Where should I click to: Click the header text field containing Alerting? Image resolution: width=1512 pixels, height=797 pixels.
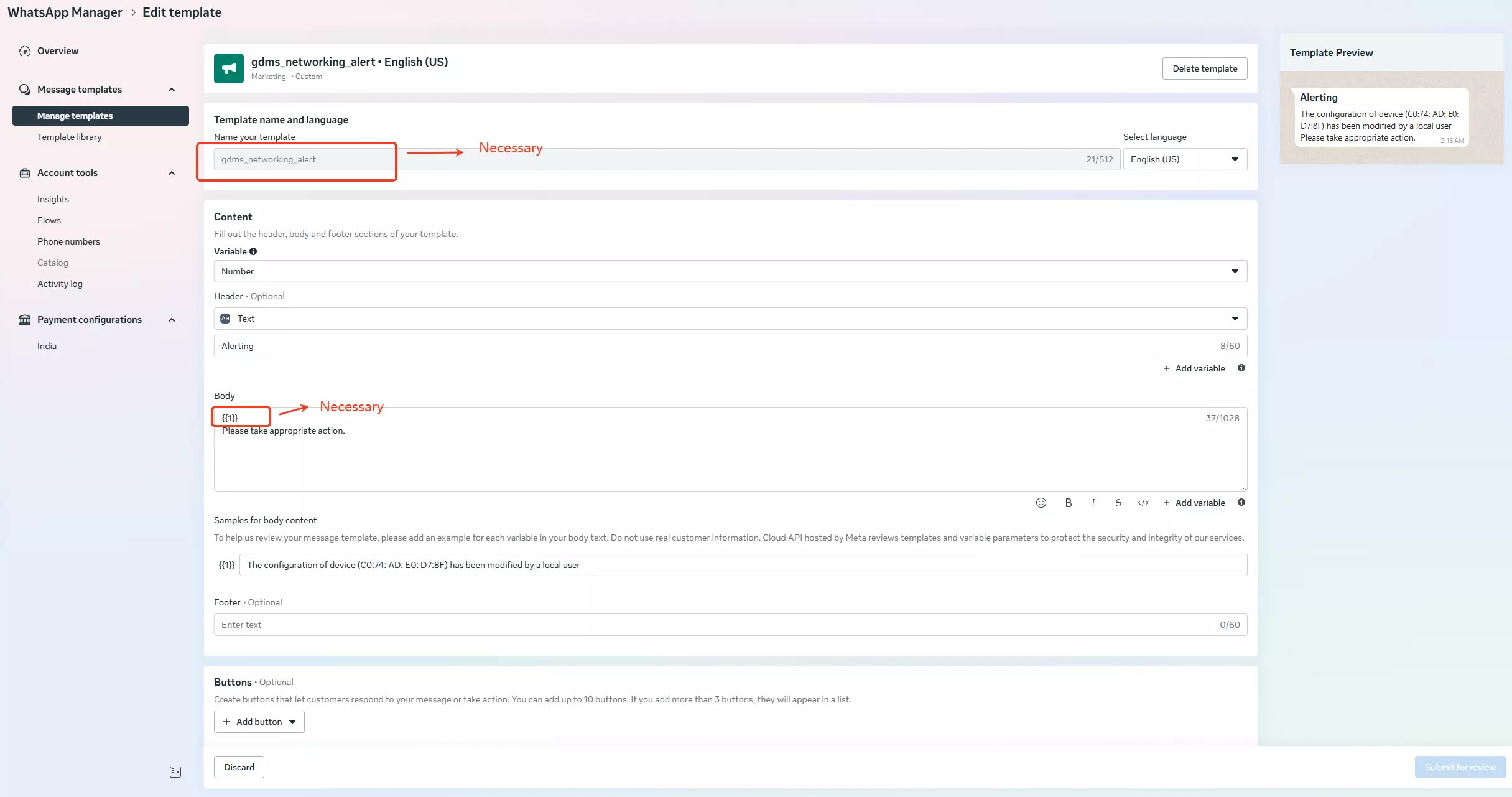[730, 346]
